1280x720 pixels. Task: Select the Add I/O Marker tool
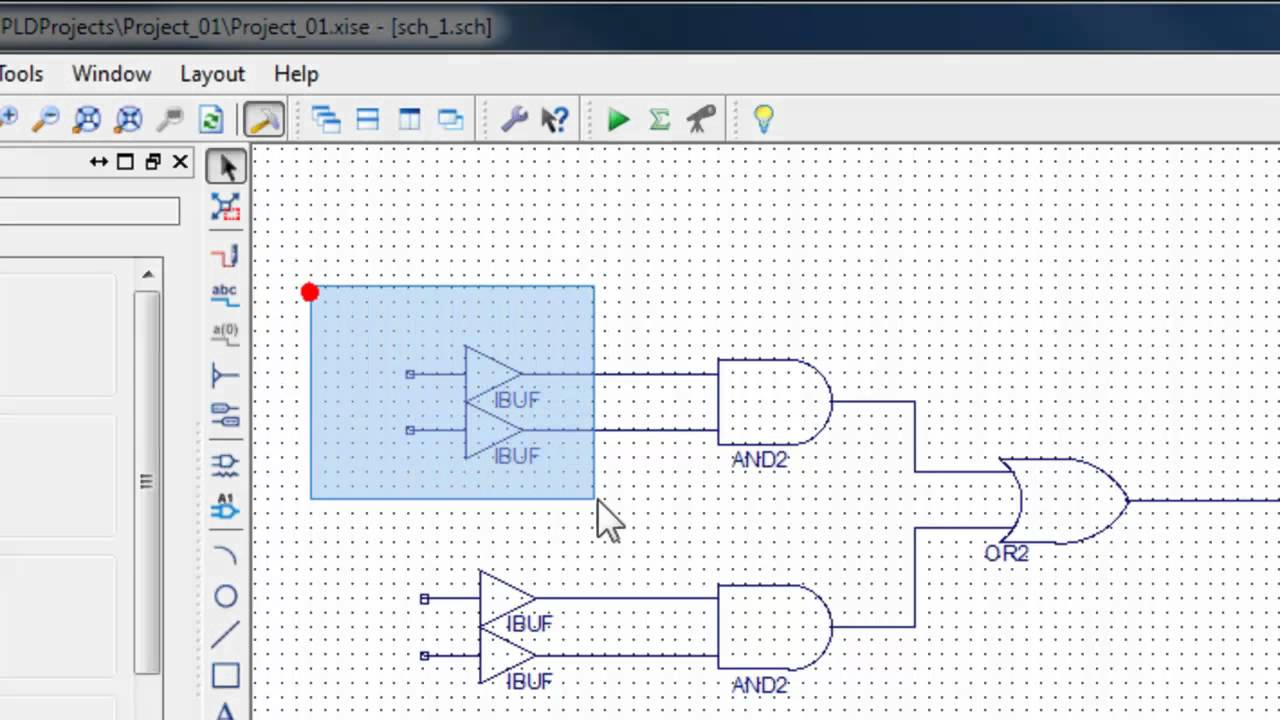coord(225,415)
